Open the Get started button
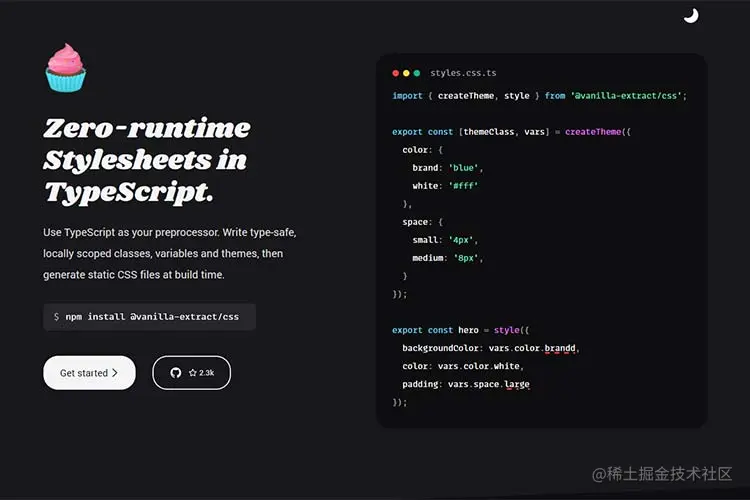750x500 pixels. [89, 373]
